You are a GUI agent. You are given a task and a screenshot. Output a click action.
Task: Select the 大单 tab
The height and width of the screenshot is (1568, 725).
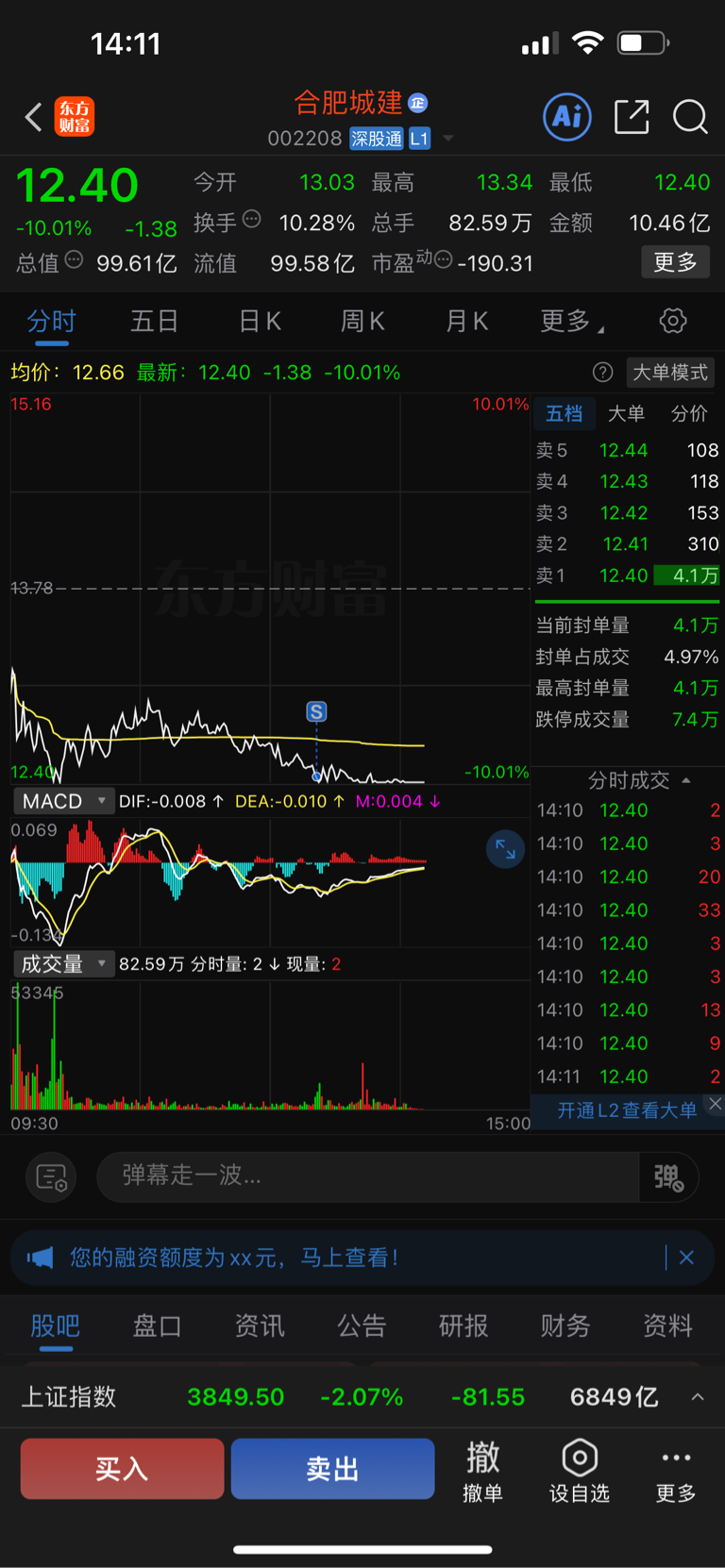pos(626,413)
